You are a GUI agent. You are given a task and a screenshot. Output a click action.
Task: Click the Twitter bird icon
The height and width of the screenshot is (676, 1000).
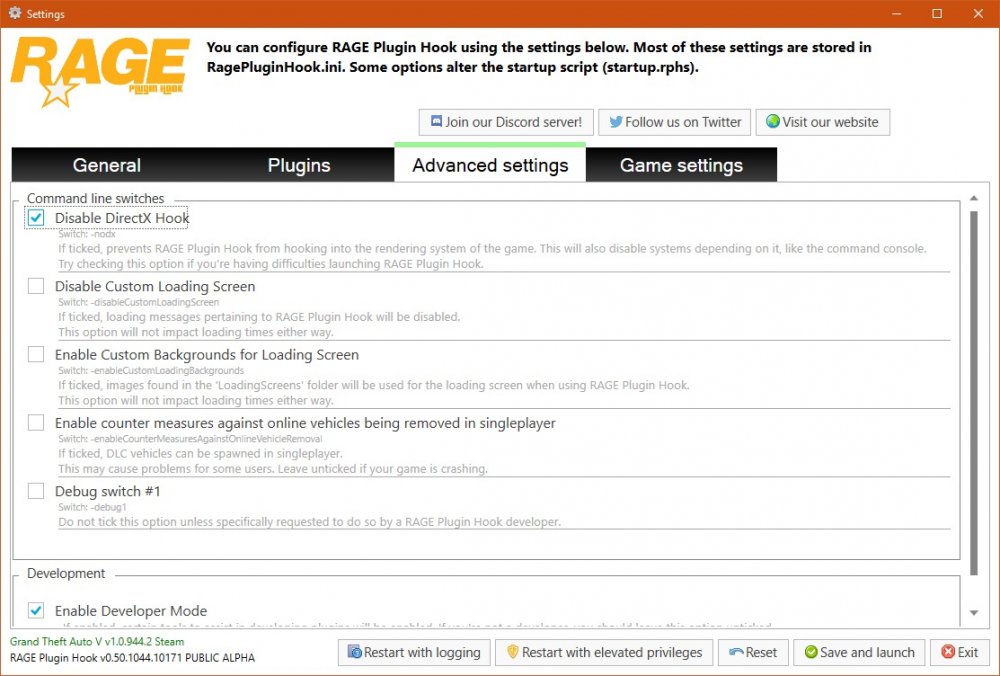(615, 122)
